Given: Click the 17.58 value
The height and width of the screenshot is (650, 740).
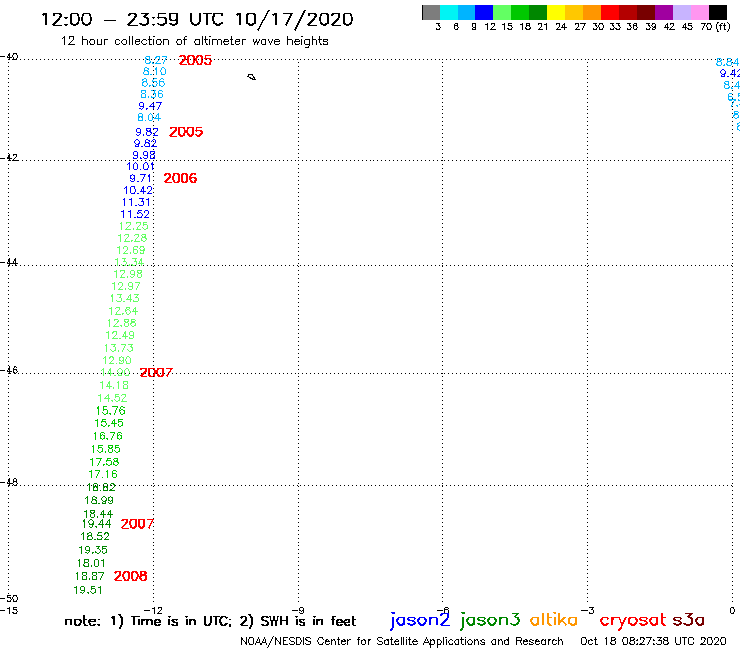Looking at the screenshot, I should 104,462.
